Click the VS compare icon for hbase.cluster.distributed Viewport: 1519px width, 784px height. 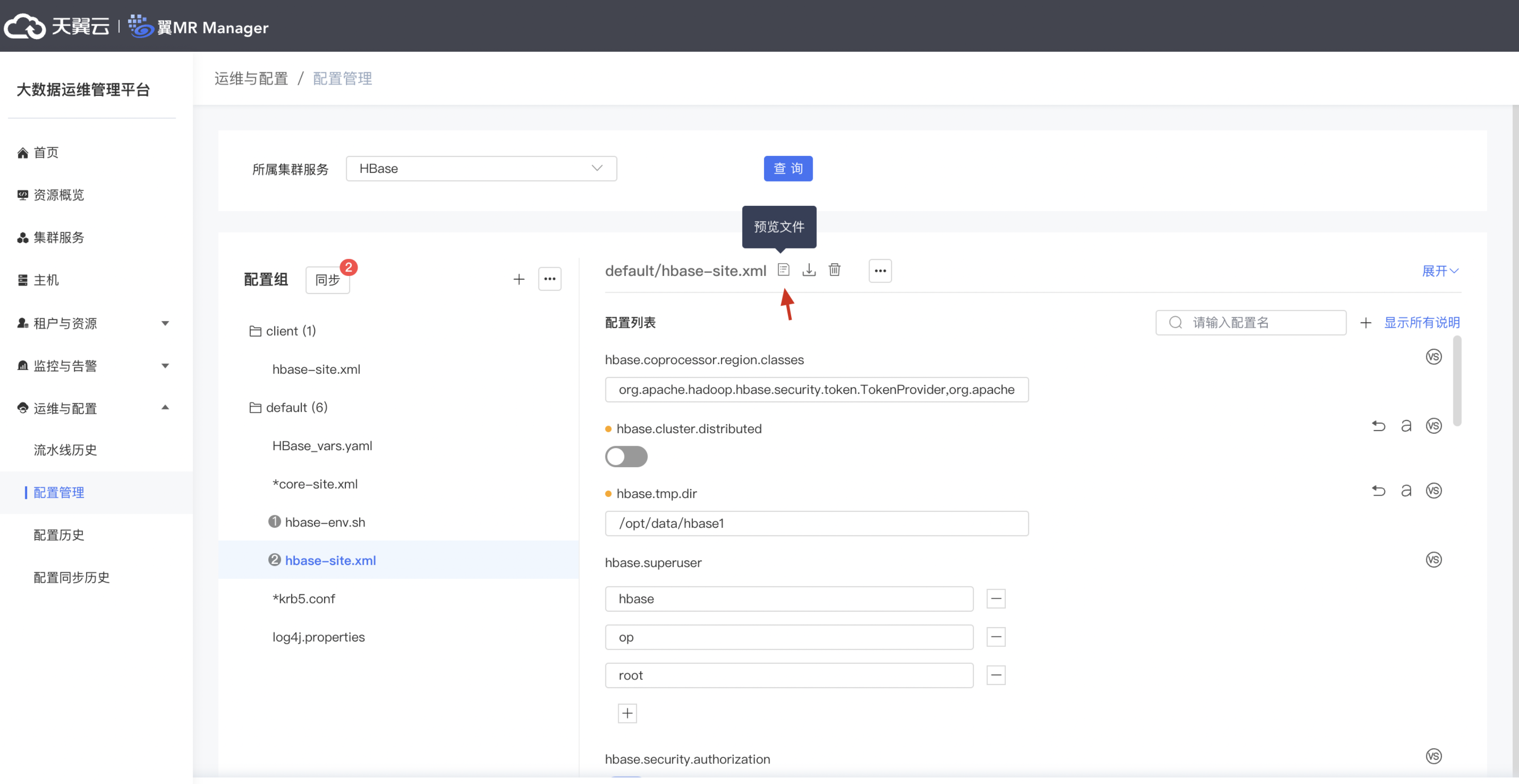pyautogui.click(x=1434, y=425)
